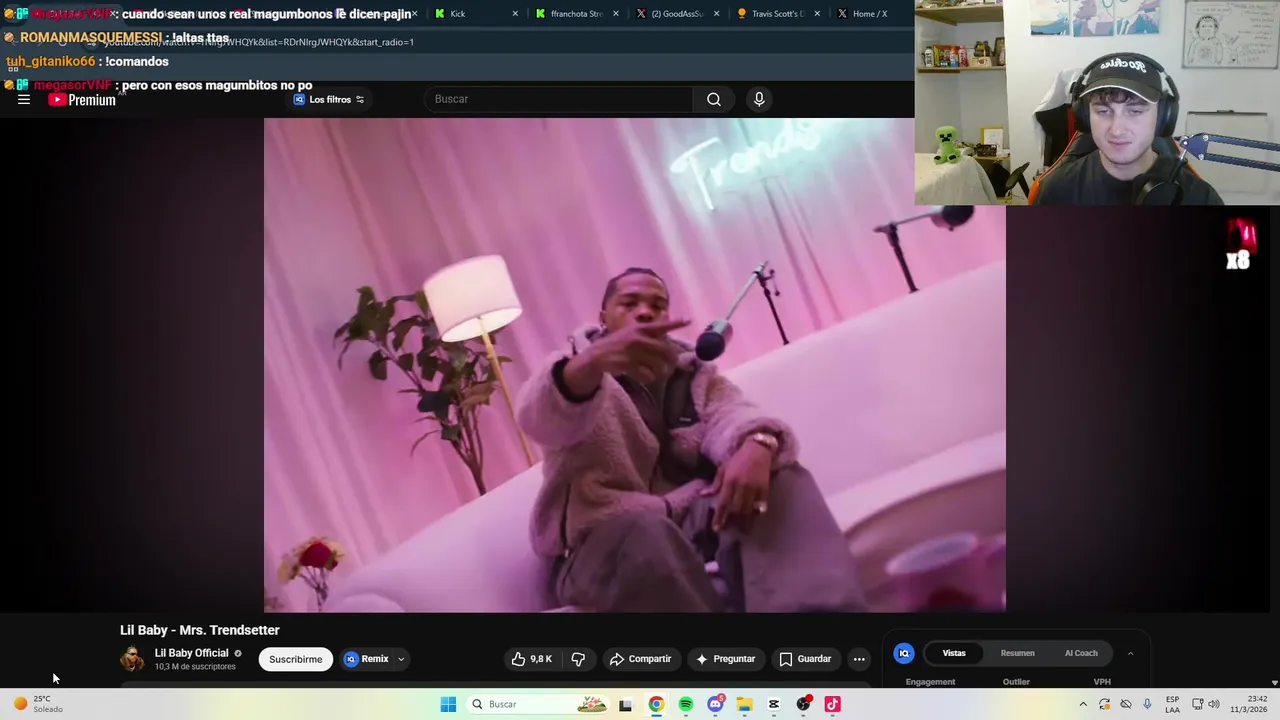Save the video with Guardar
Viewport: 1280px width, 720px height.
(x=806, y=659)
